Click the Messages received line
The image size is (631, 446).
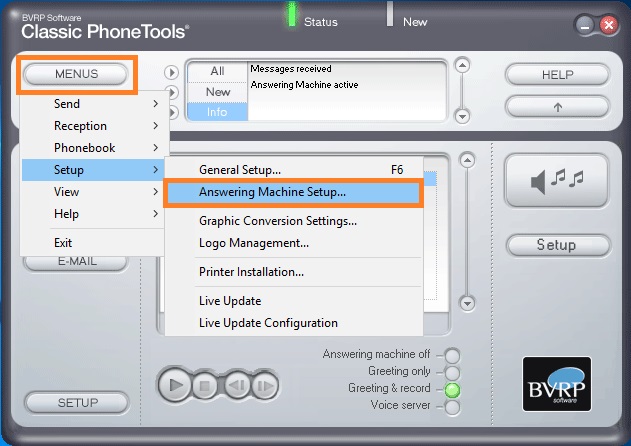(x=291, y=69)
